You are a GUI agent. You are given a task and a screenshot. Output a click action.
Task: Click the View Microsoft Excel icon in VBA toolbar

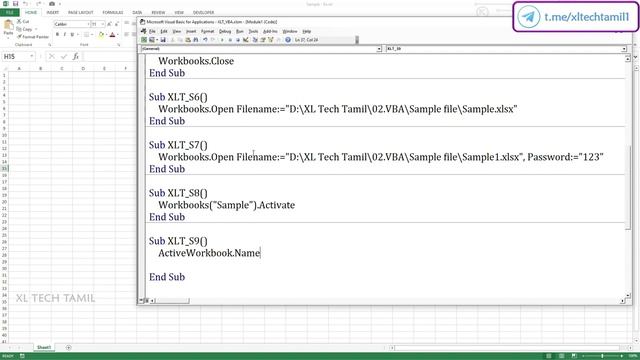[x=144, y=40]
